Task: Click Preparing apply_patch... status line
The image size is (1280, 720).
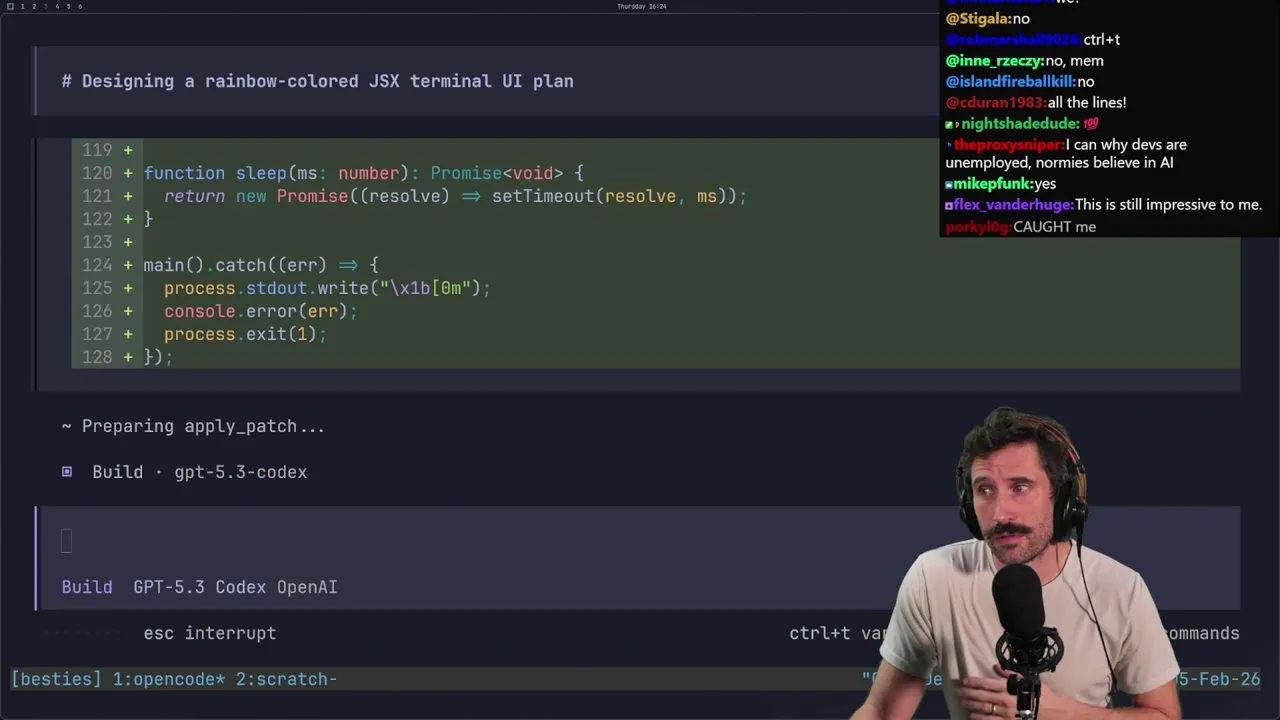Action: tap(193, 426)
